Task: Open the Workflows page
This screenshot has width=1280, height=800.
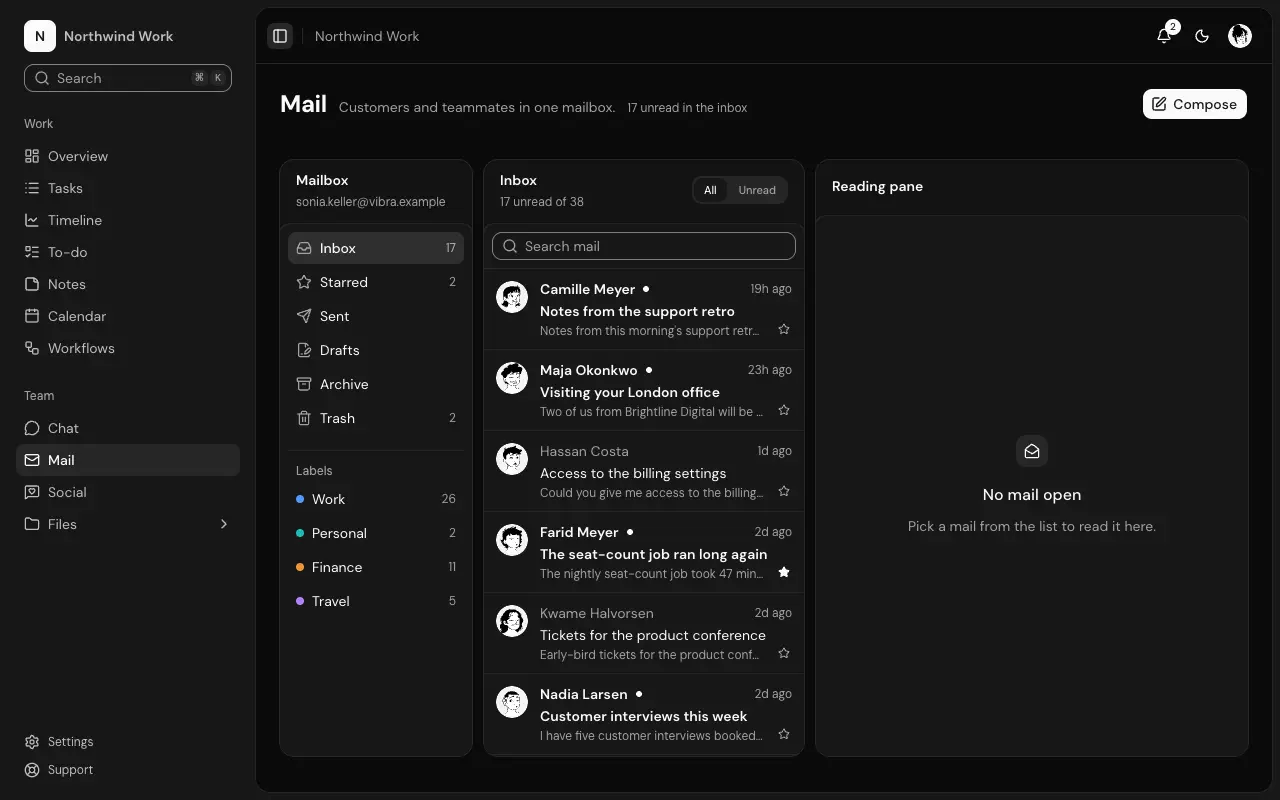Action: 128,348
